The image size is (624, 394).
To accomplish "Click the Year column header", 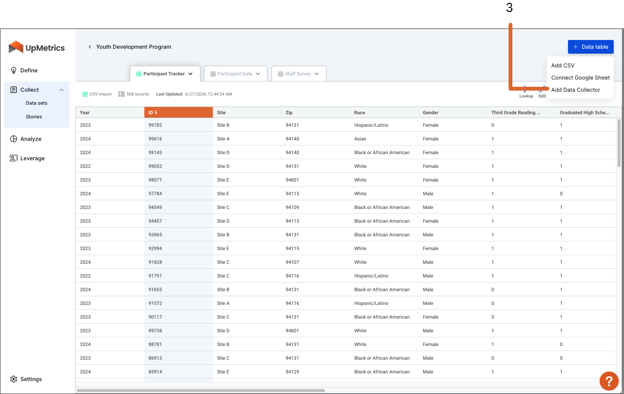I will coord(110,113).
